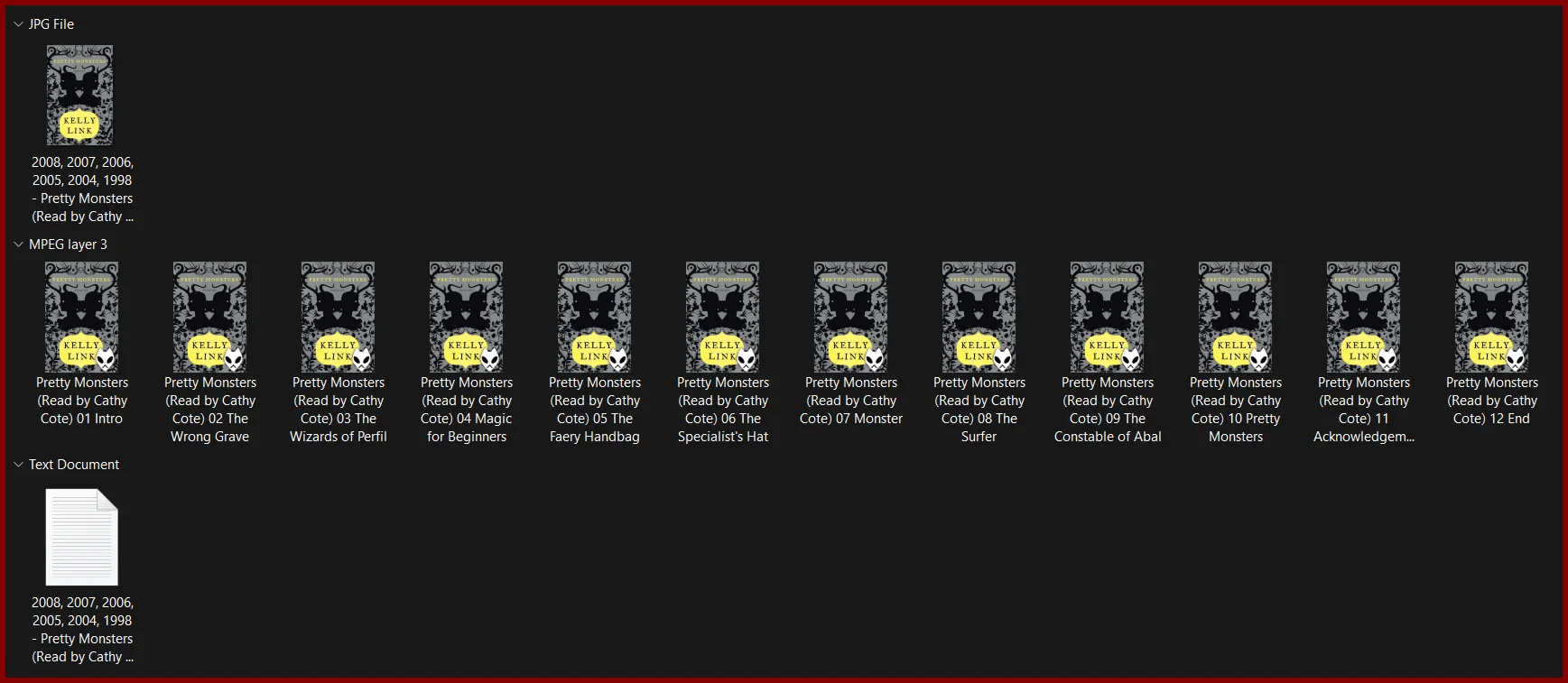
Task: Select the 06 The Specialist's Hat icon
Action: pyautogui.click(x=723, y=317)
